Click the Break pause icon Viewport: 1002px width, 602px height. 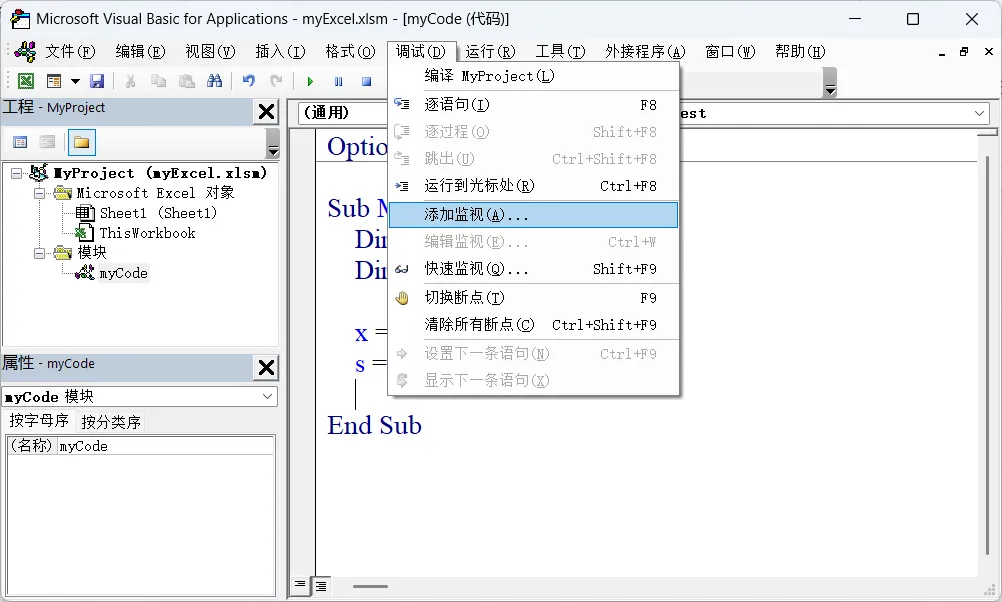click(338, 82)
